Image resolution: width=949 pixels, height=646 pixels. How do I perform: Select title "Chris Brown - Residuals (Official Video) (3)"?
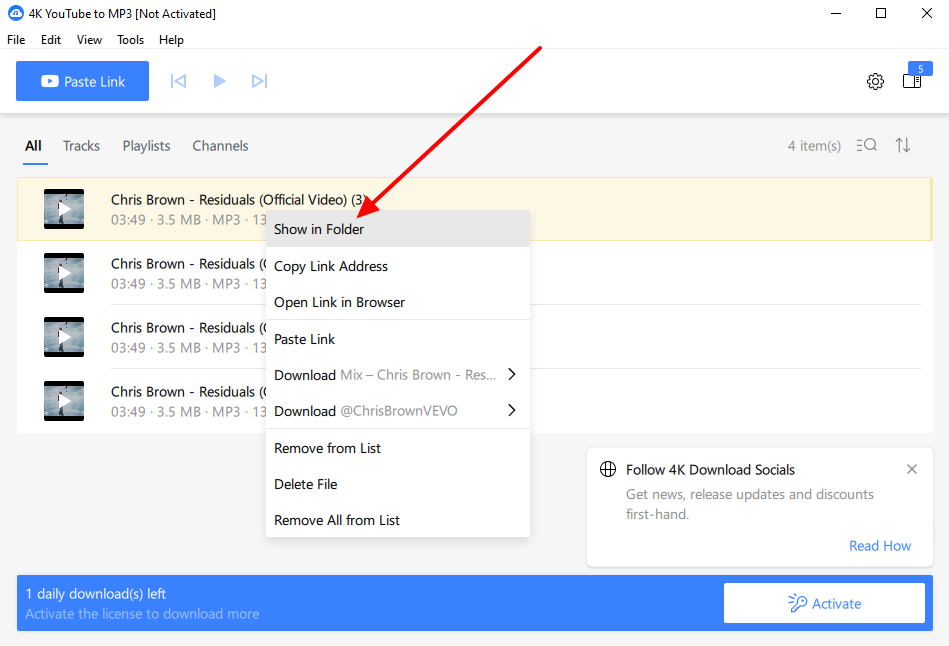(238, 200)
